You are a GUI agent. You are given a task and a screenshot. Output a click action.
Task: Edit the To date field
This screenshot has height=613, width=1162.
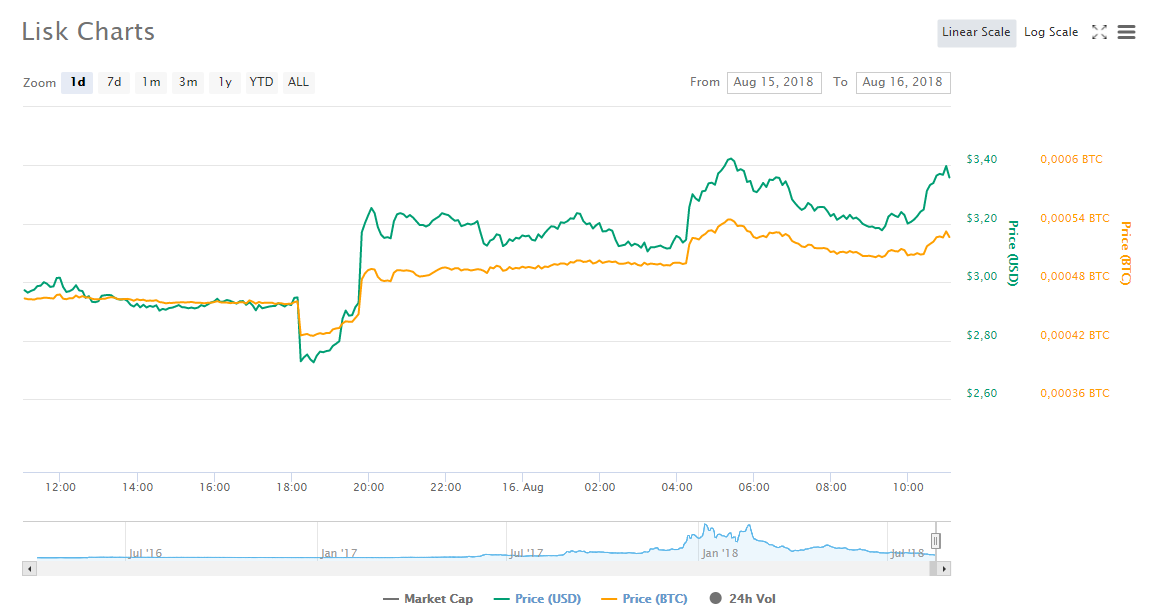pos(902,82)
